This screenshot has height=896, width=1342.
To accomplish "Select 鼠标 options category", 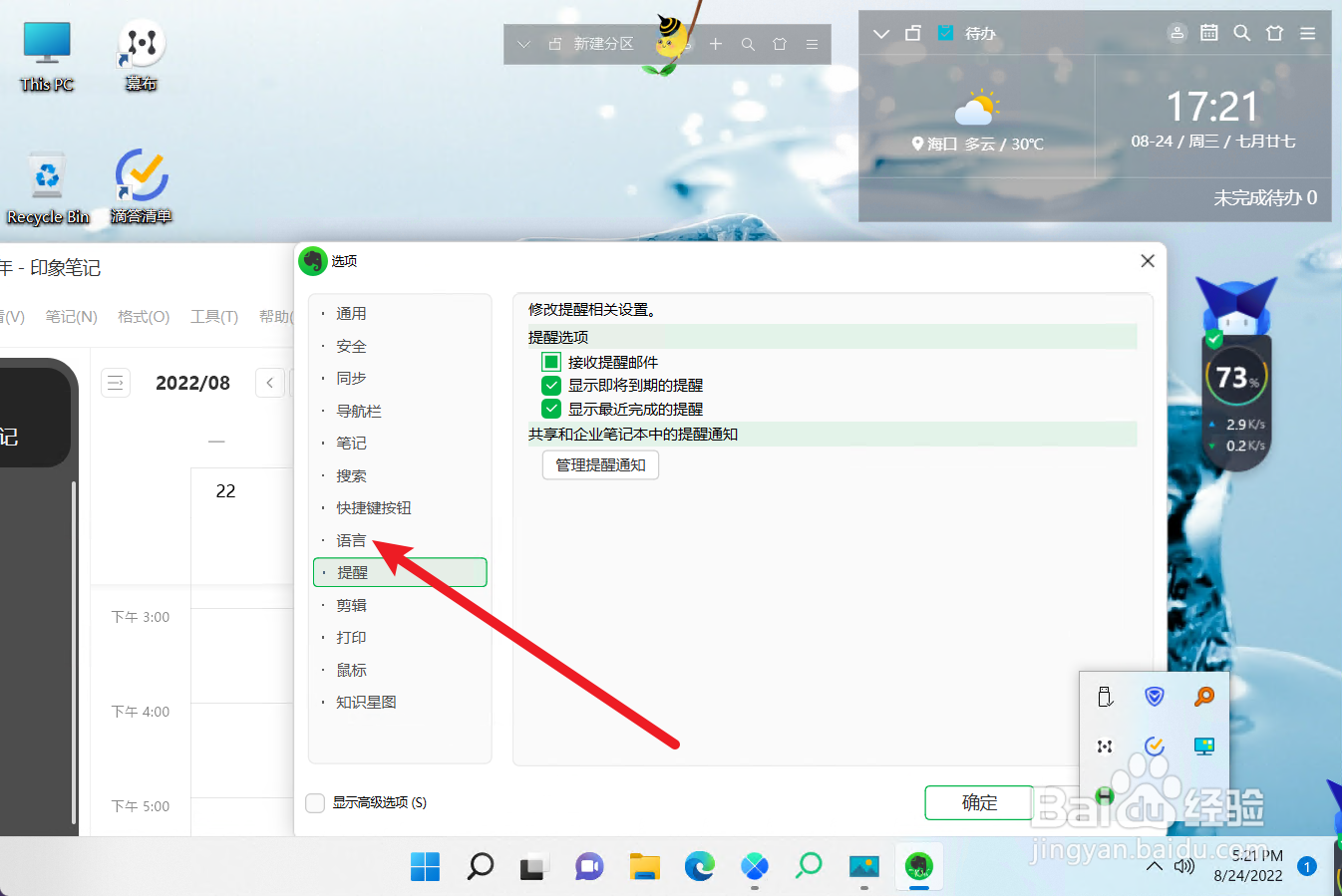I will coord(400,670).
